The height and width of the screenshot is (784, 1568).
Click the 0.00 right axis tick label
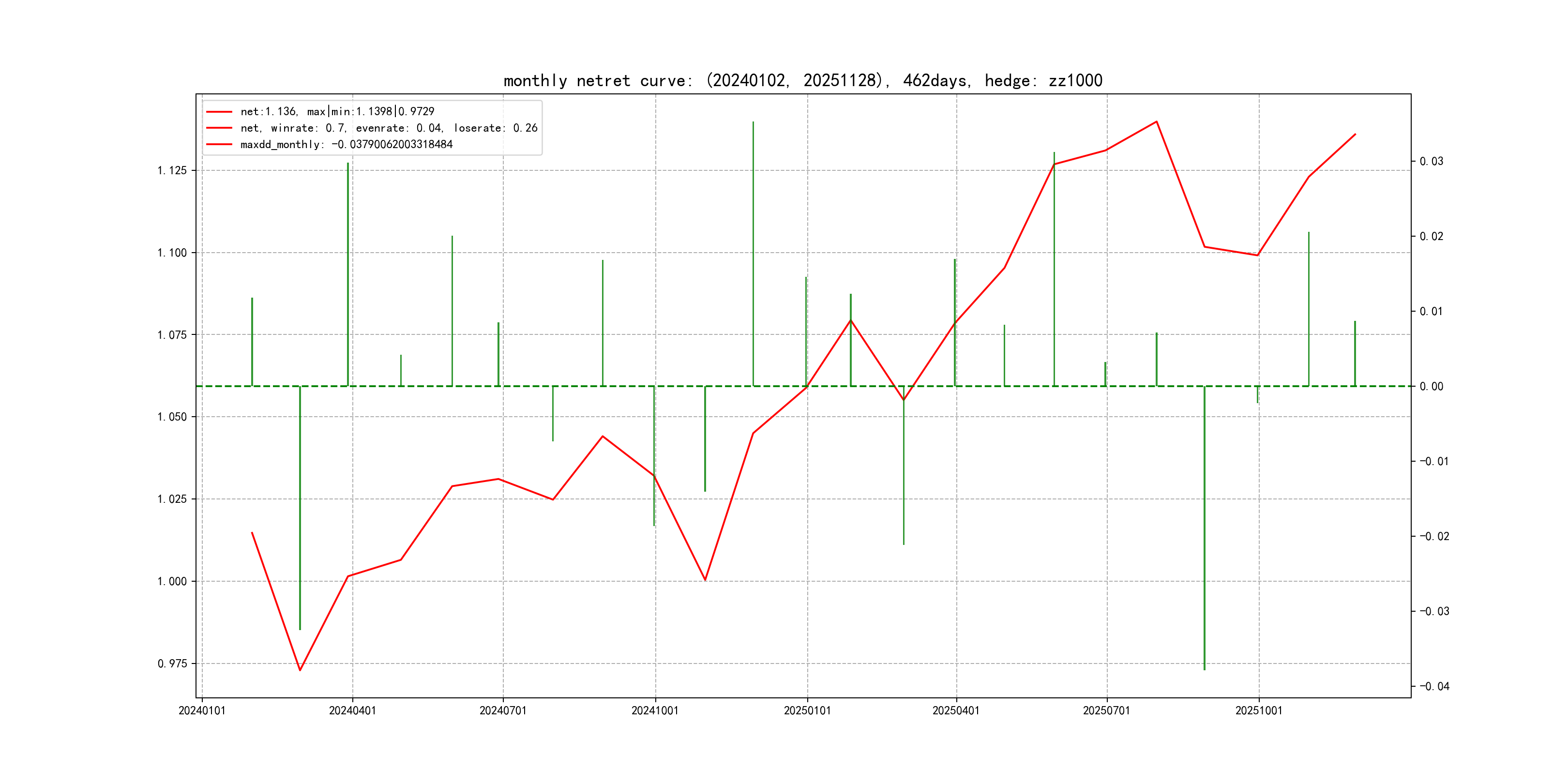point(1431,387)
